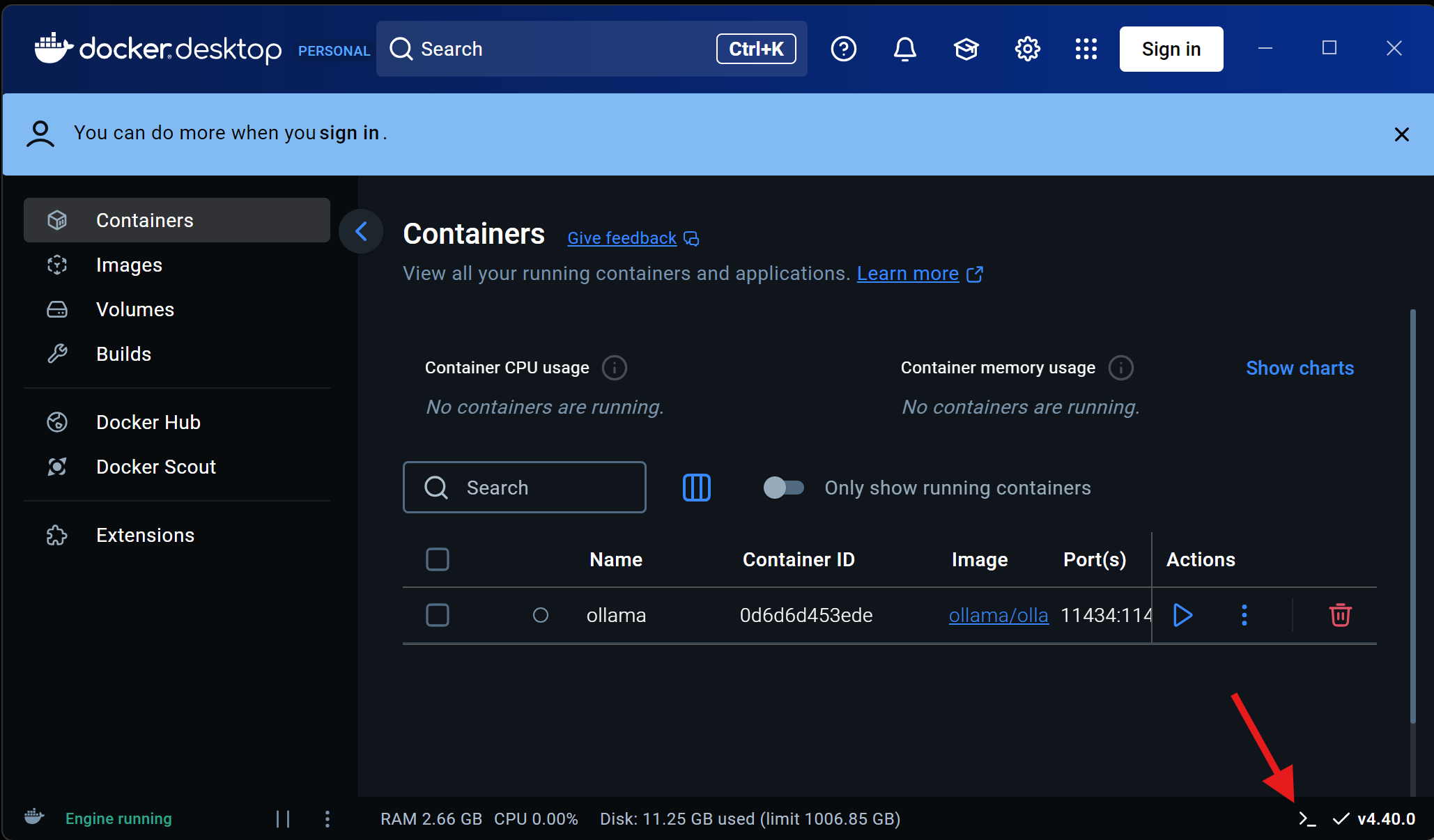Dismiss the sign in banner

click(x=1401, y=134)
